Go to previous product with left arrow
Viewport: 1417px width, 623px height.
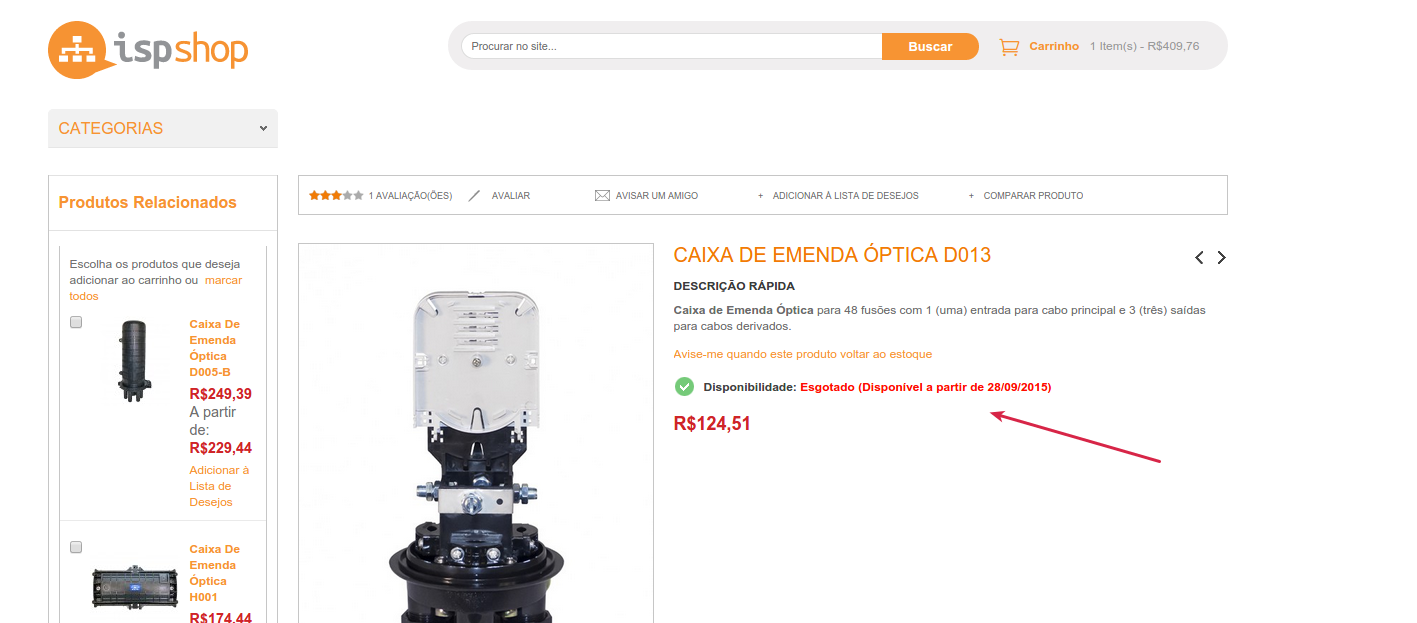click(1199, 257)
